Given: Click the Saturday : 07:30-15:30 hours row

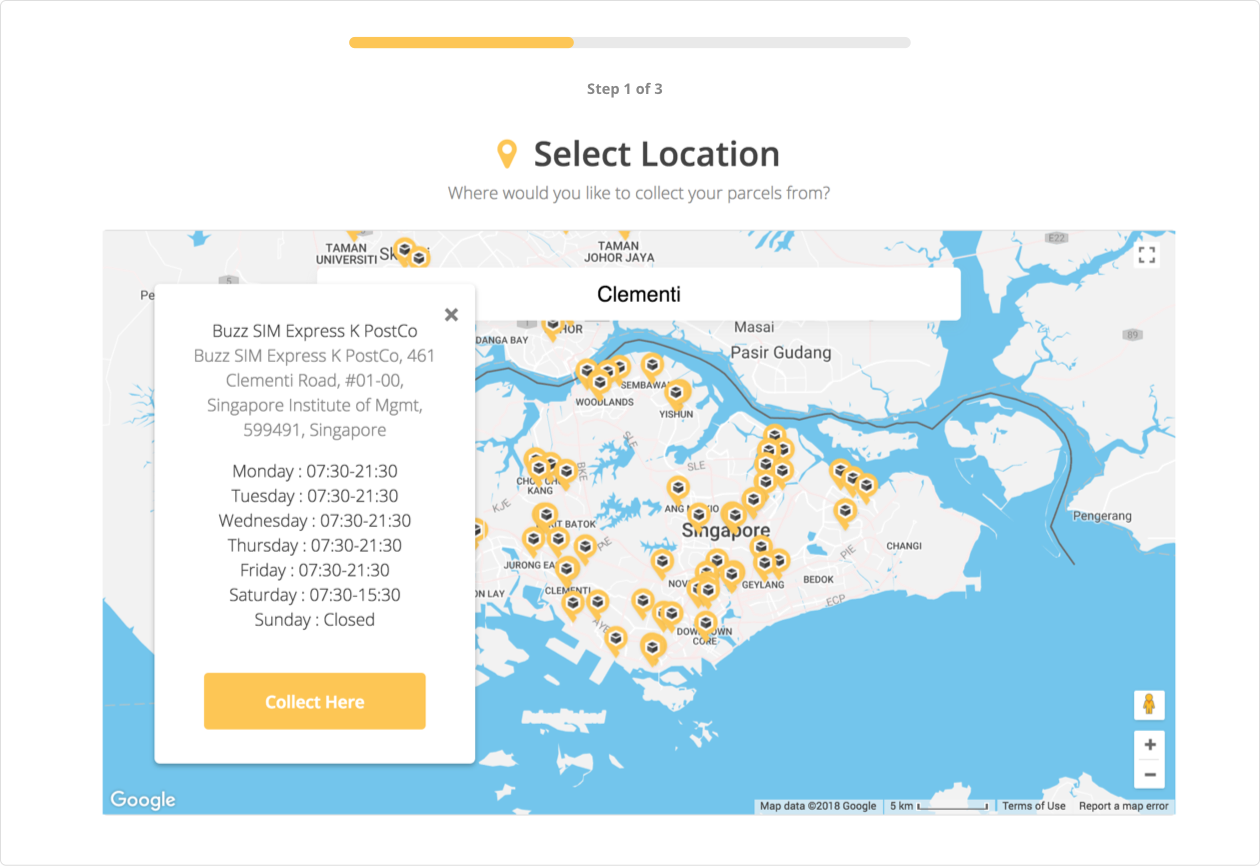Looking at the screenshot, I should (x=315, y=595).
